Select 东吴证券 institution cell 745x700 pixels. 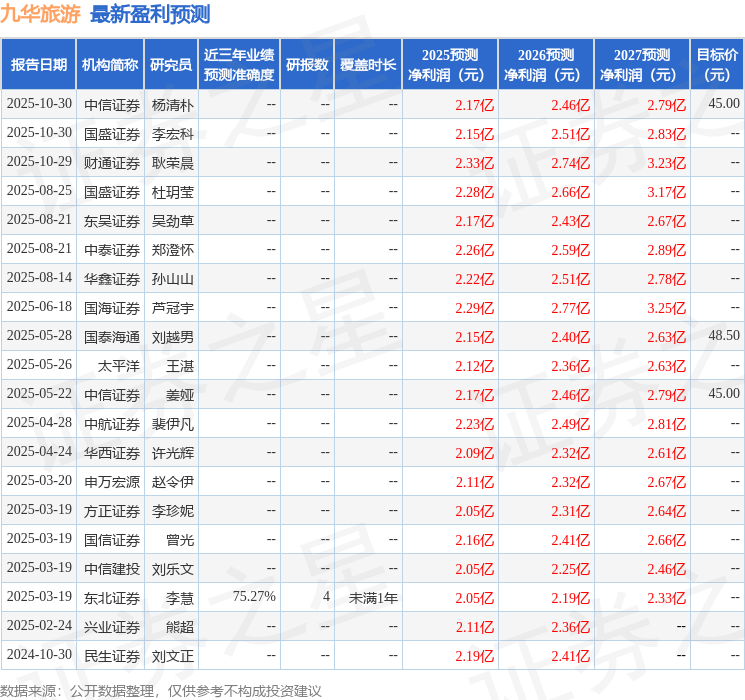[112, 221]
